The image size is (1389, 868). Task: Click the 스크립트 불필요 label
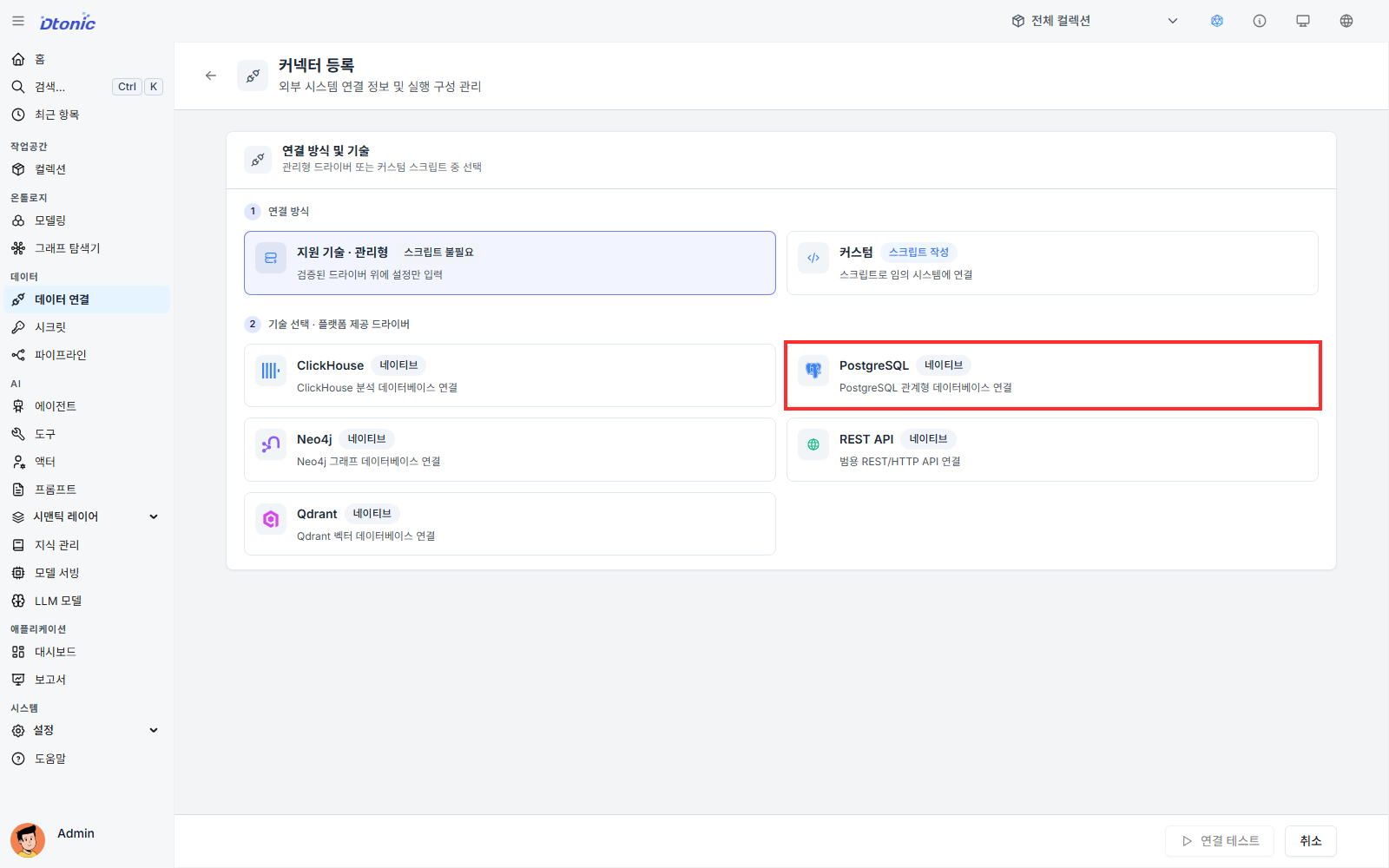pos(438,253)
